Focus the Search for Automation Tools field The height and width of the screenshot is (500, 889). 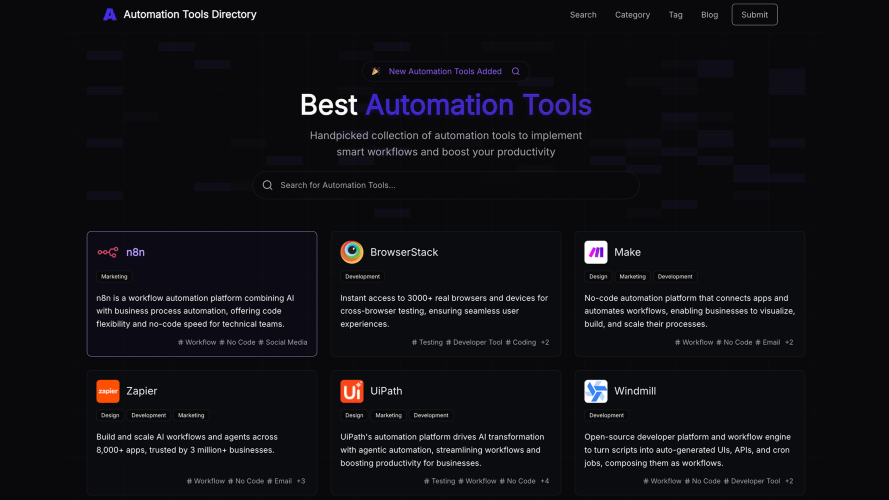(446, 185)
